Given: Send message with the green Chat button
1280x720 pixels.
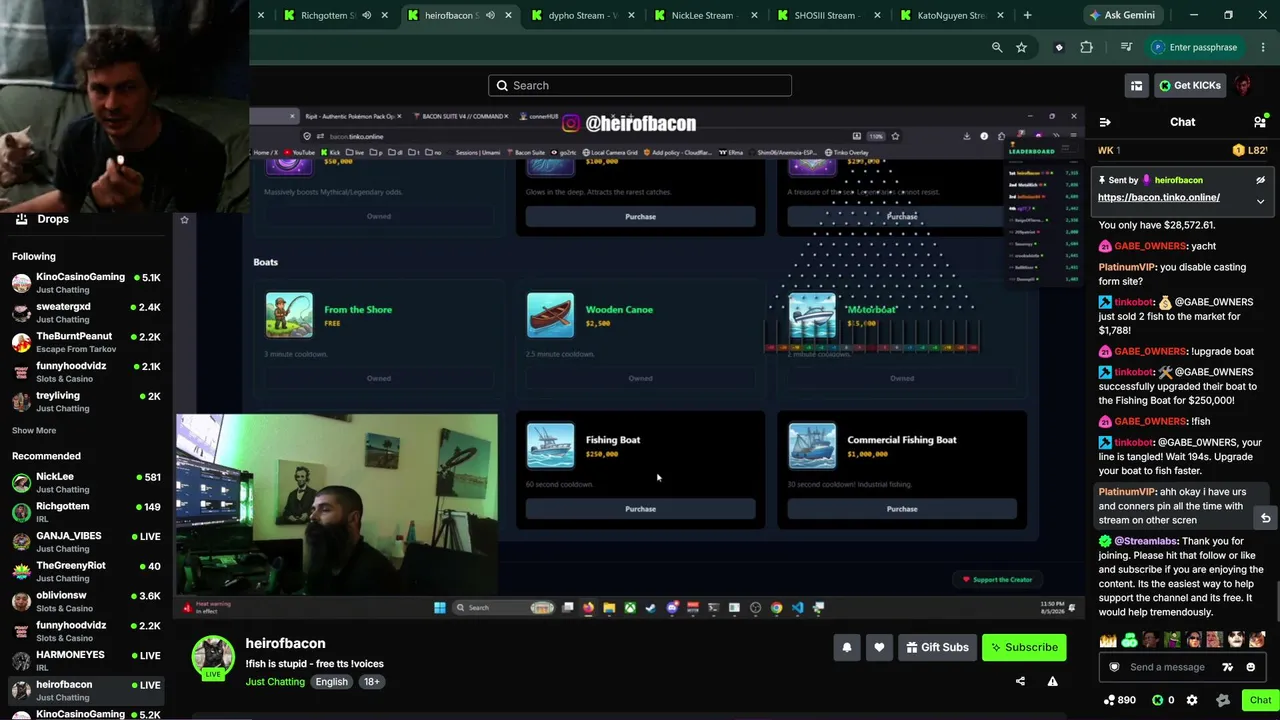Looking at the screenshot, I should tap(1260, 700).
